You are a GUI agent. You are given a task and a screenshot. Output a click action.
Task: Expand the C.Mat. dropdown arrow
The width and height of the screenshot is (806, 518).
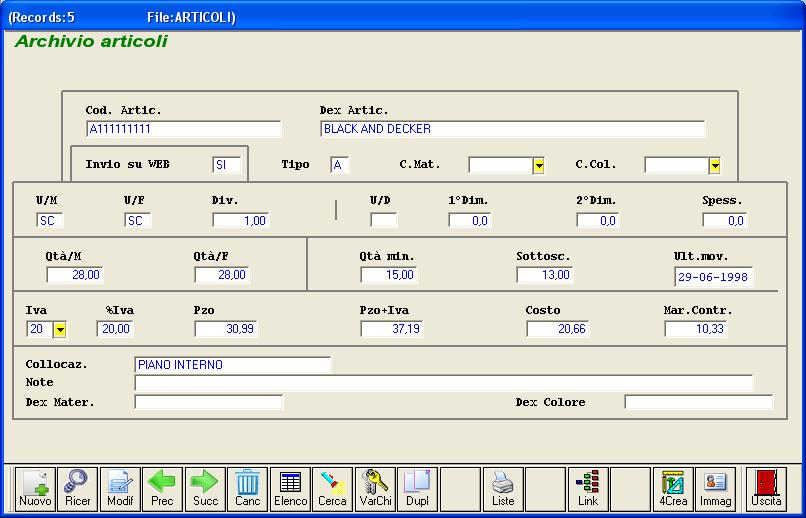coord(539,165)
